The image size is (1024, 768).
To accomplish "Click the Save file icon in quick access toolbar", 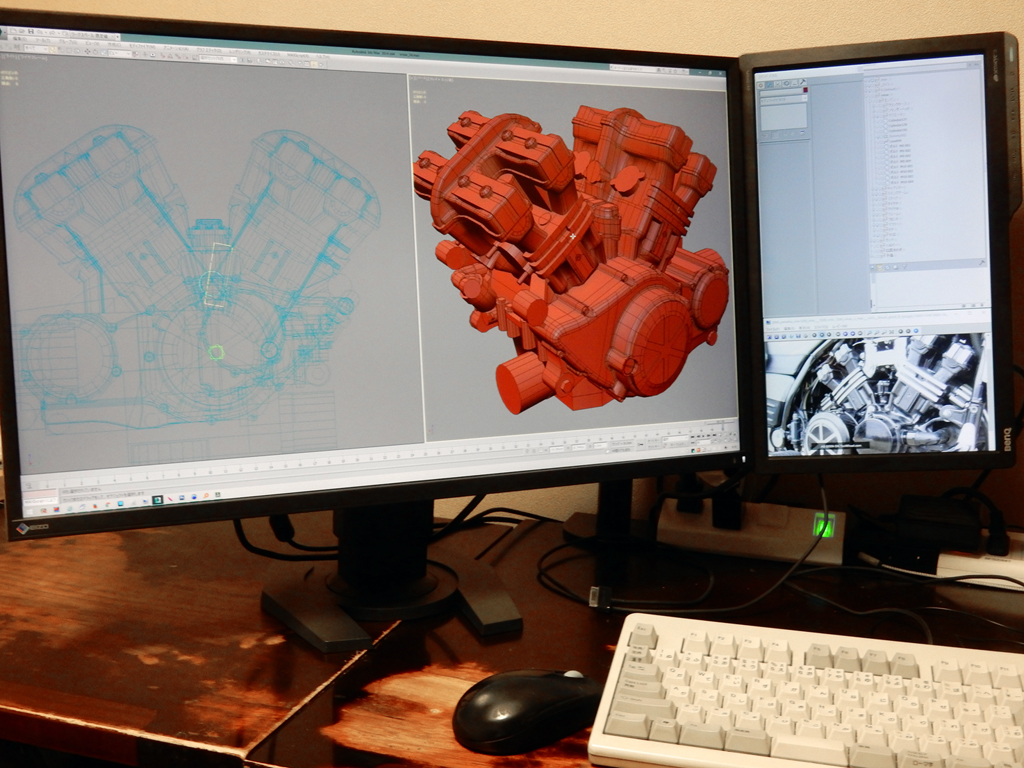I will point(31,31).
